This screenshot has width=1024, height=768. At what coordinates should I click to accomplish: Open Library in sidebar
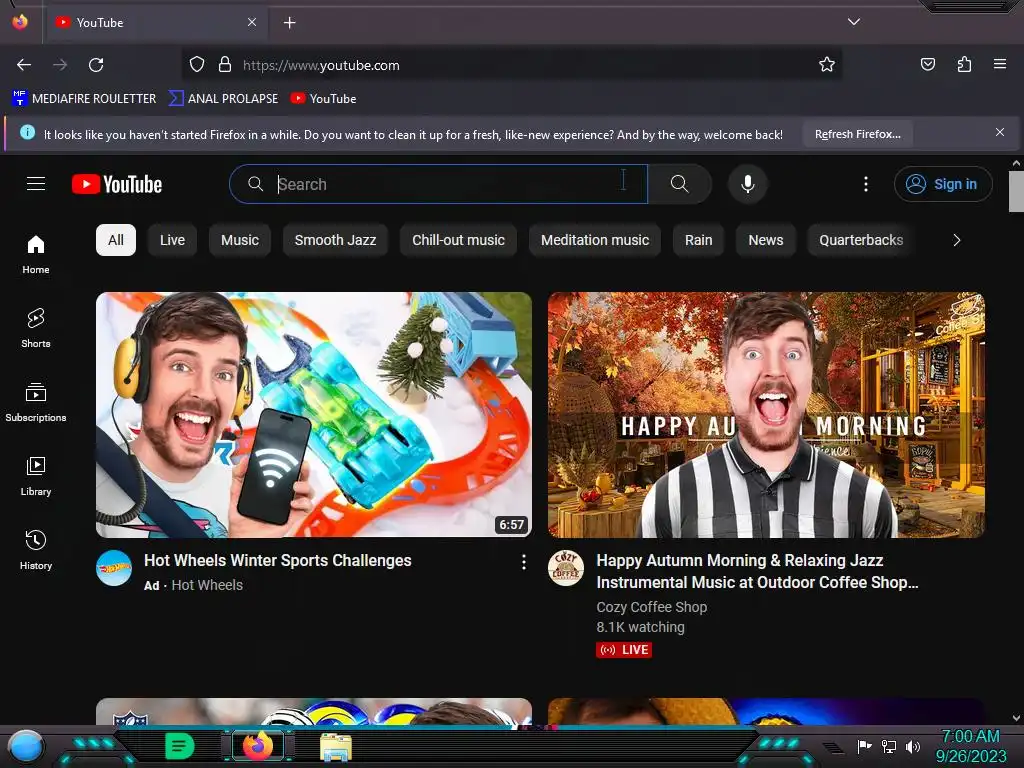coord(36,477)
